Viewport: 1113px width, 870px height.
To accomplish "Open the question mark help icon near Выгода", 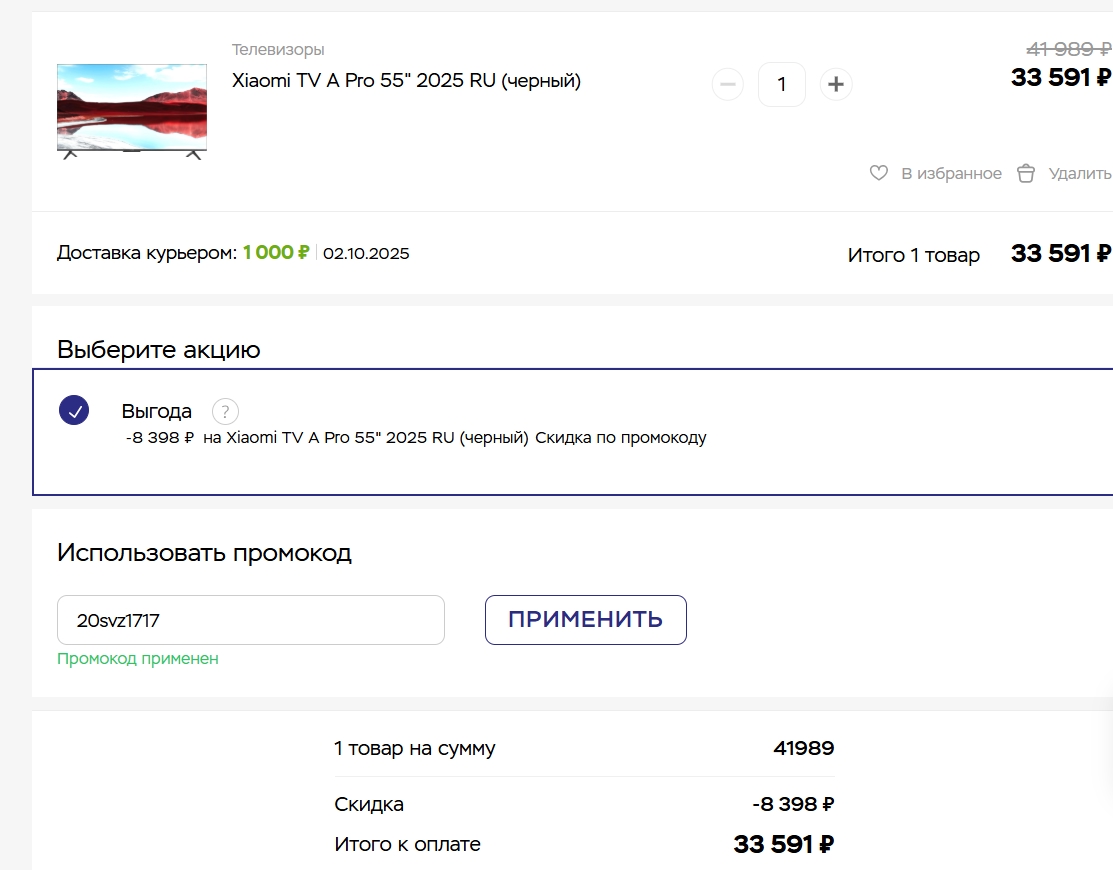I will click(225, 411).
